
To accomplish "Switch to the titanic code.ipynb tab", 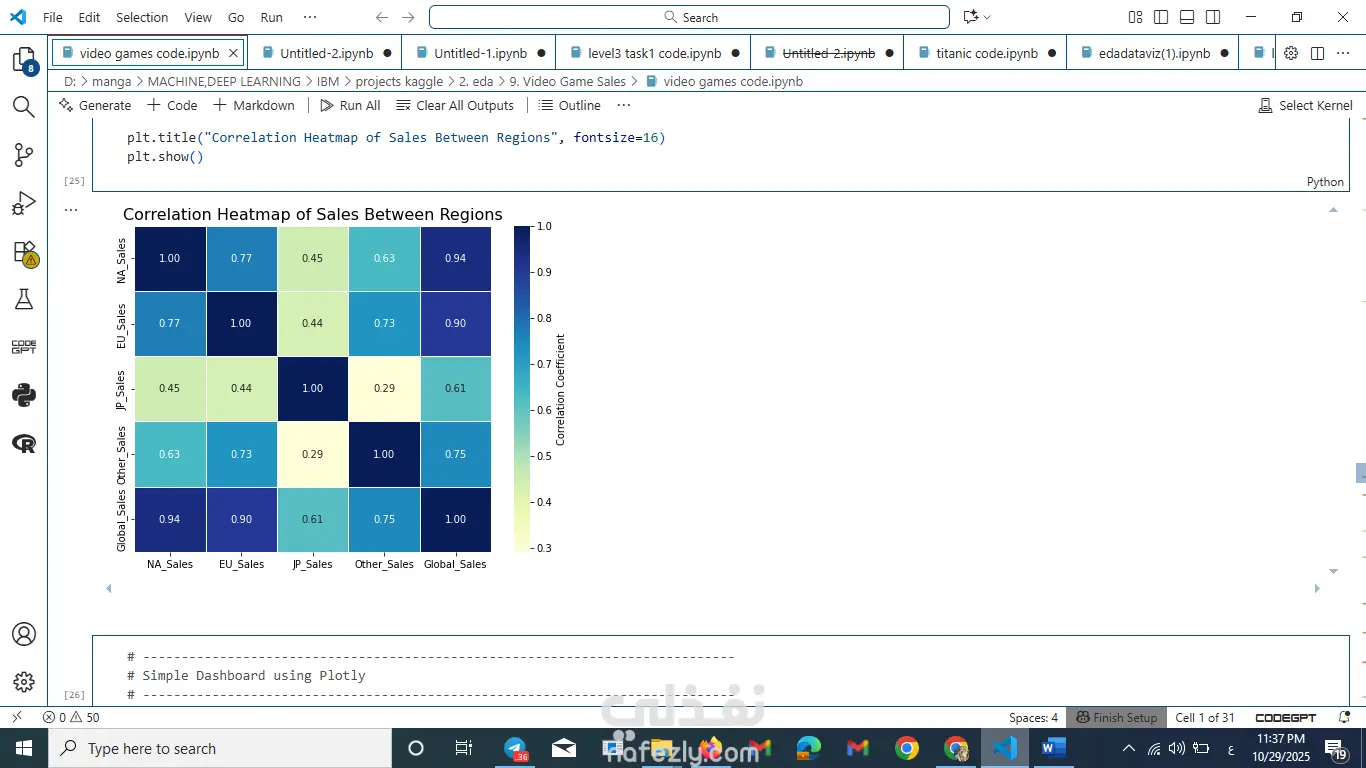I will pos(987,53).
